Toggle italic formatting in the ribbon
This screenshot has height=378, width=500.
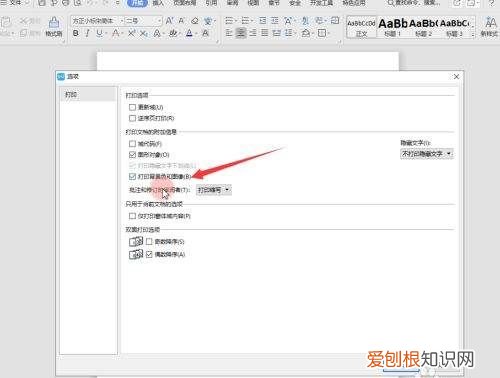(87, 33)
